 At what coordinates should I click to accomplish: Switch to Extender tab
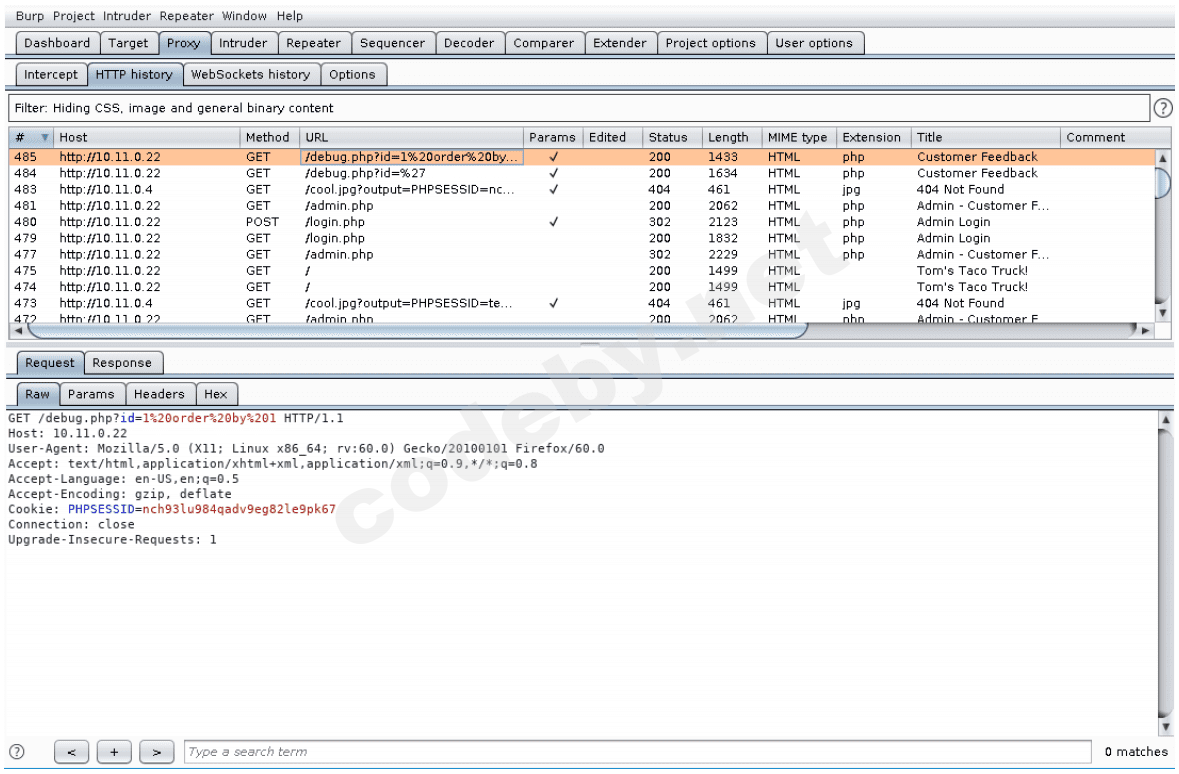tap(620, 43)
